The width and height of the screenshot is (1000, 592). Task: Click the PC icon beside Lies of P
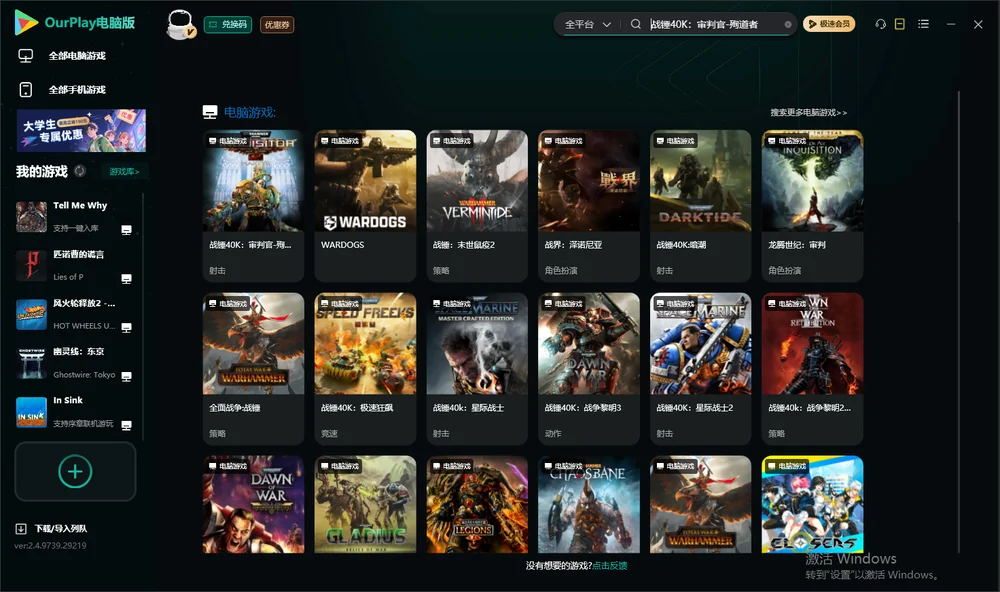click(126, 279)
